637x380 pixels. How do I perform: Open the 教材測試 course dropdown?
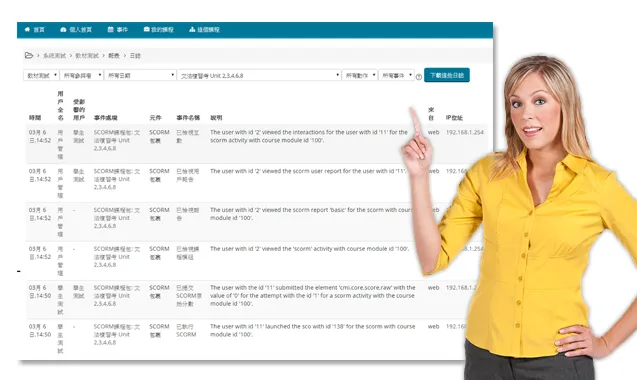tap(41, 75)
